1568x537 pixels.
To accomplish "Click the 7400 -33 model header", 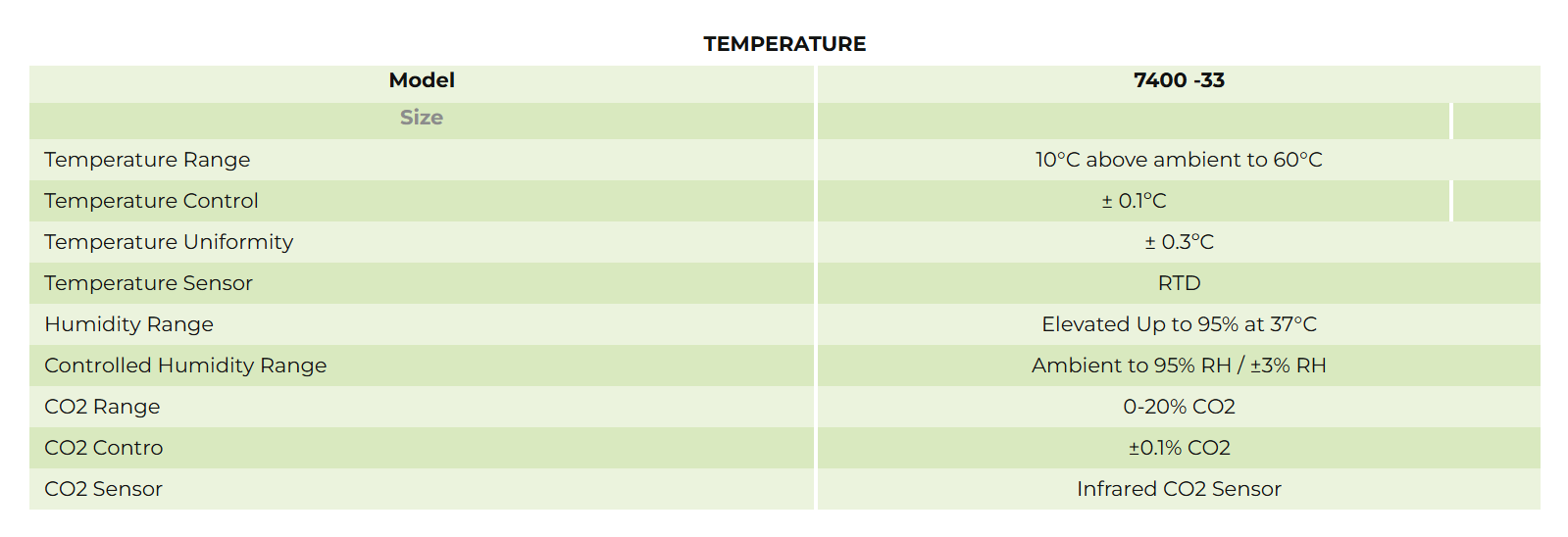I will pos(1179,80).
